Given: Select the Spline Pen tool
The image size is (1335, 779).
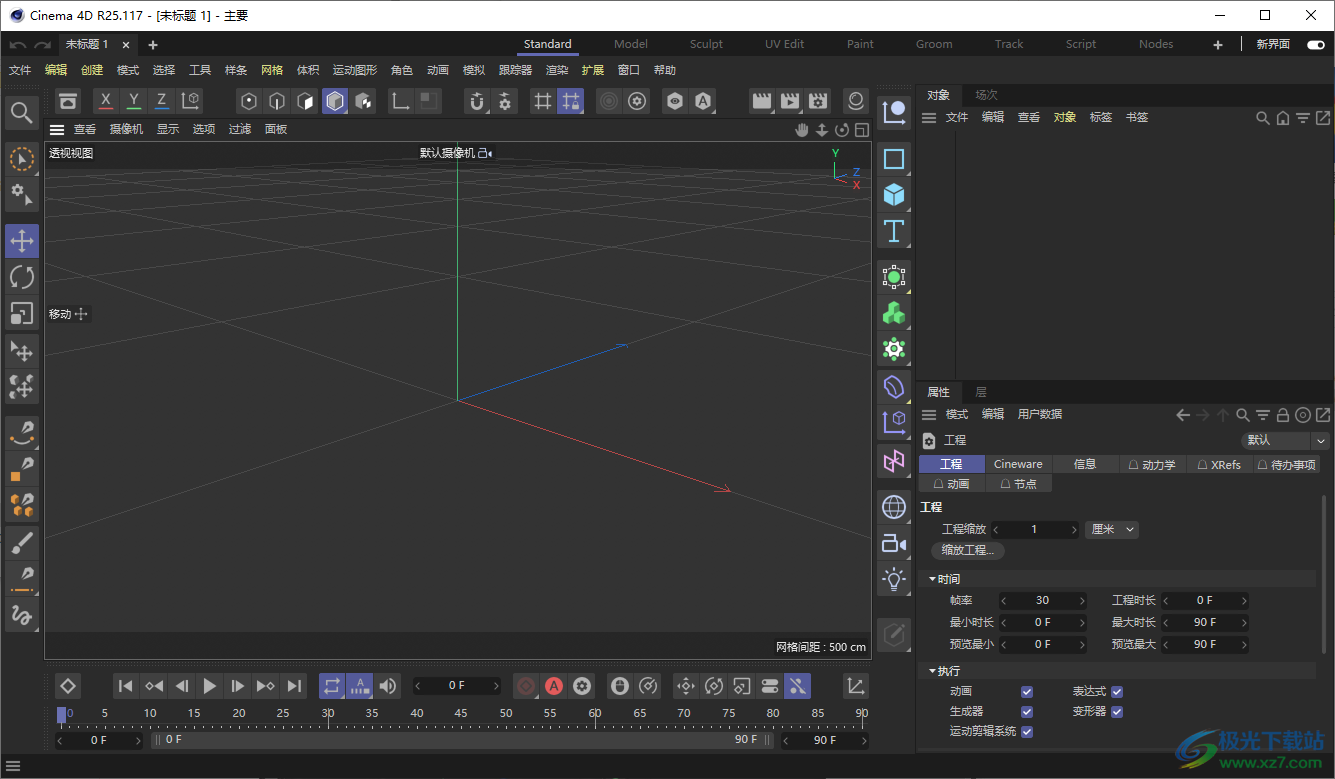Looking at the screenshot, I should click(22, 433).
